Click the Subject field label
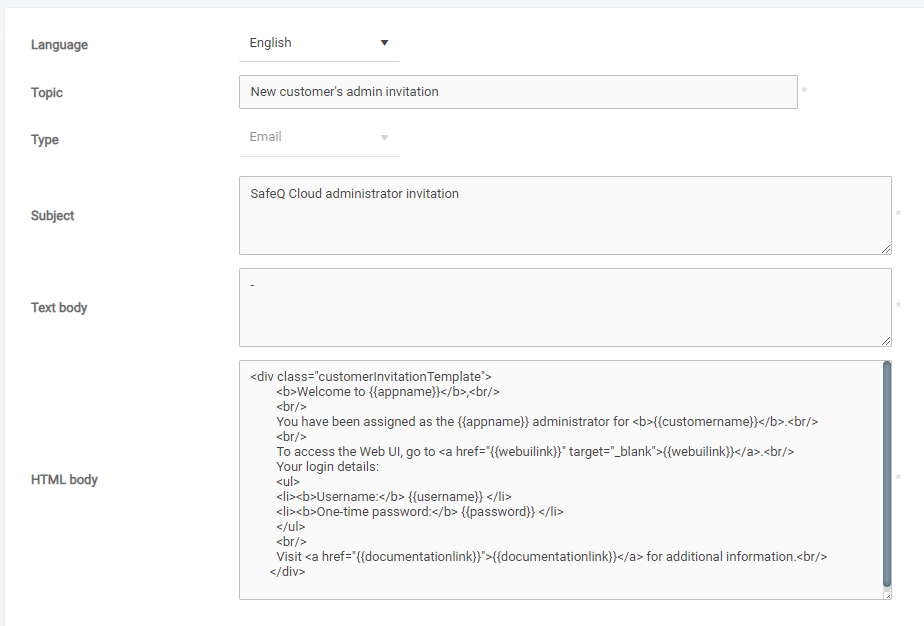924x626 pixels. pos(53,216)
